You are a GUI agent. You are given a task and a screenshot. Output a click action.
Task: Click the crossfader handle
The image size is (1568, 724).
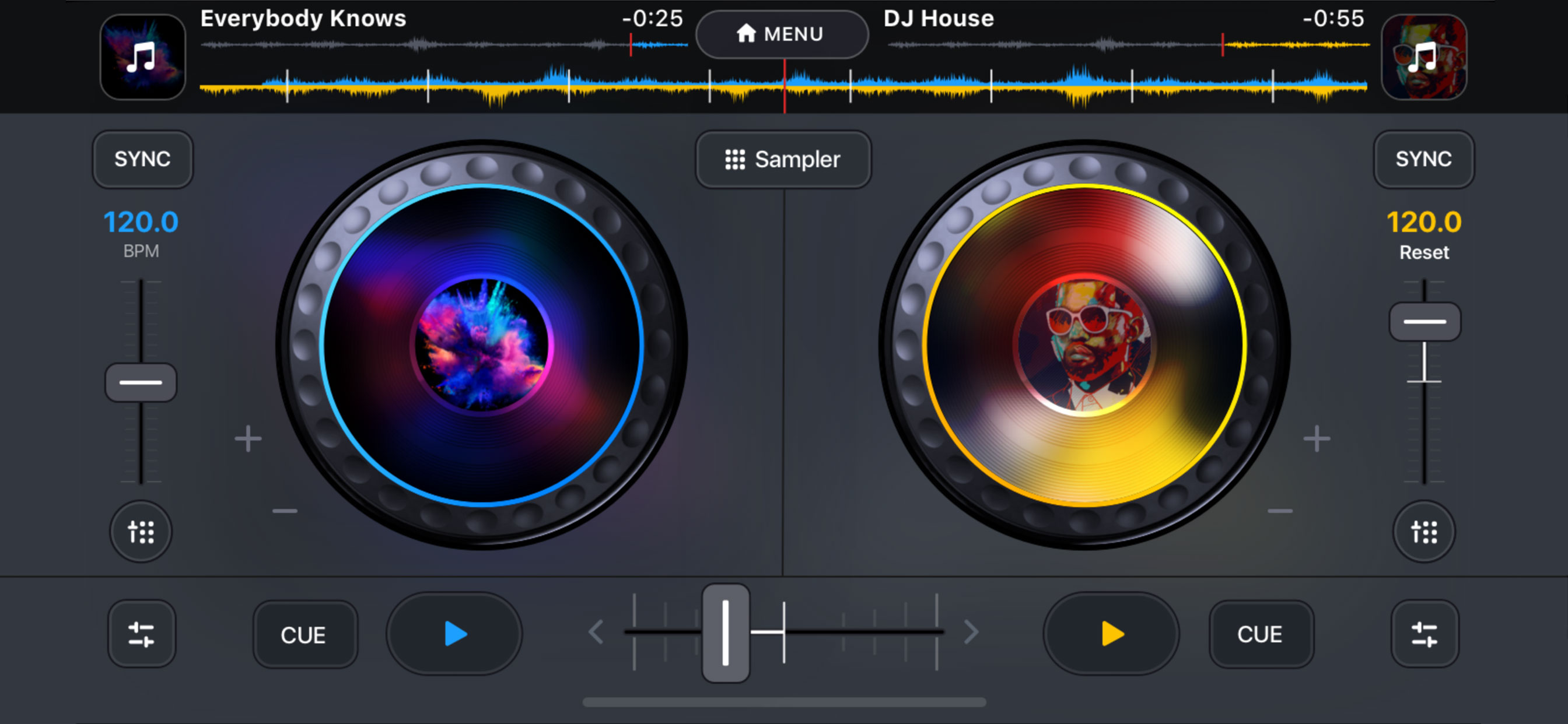pyautogui.click(x=726, y=632)
